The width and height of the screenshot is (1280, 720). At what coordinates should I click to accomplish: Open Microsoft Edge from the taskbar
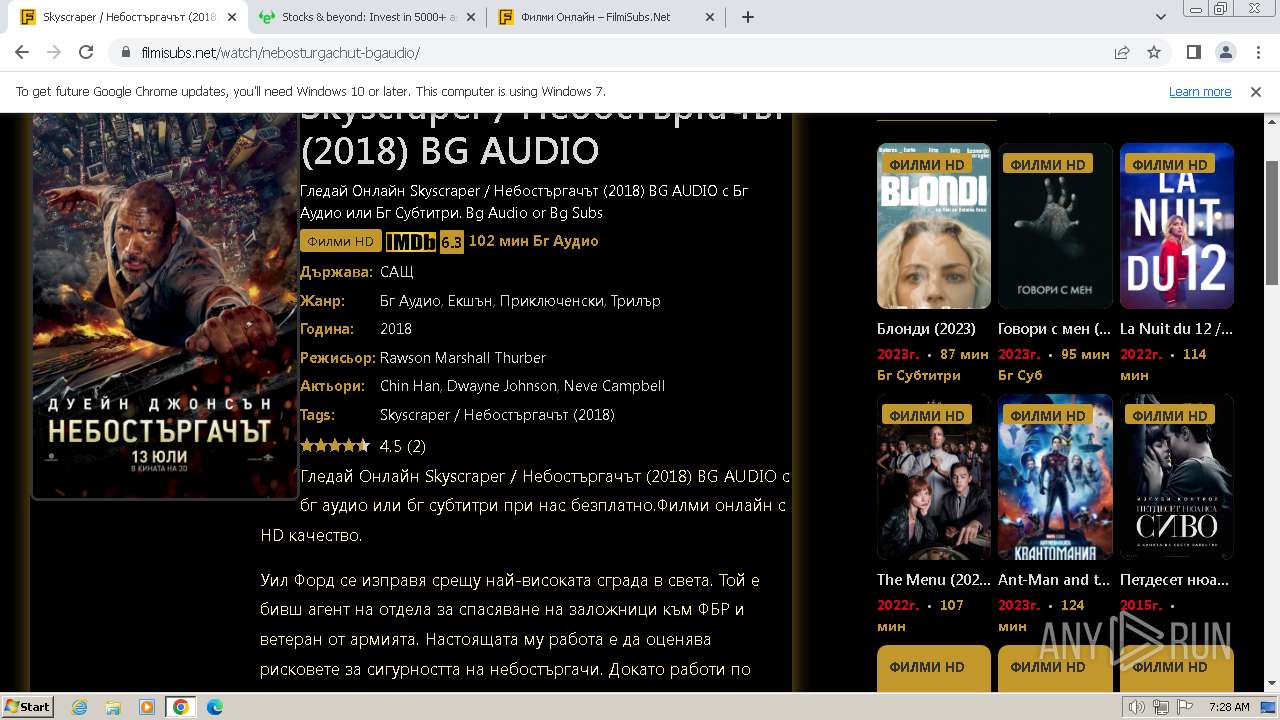coord(215,707)
